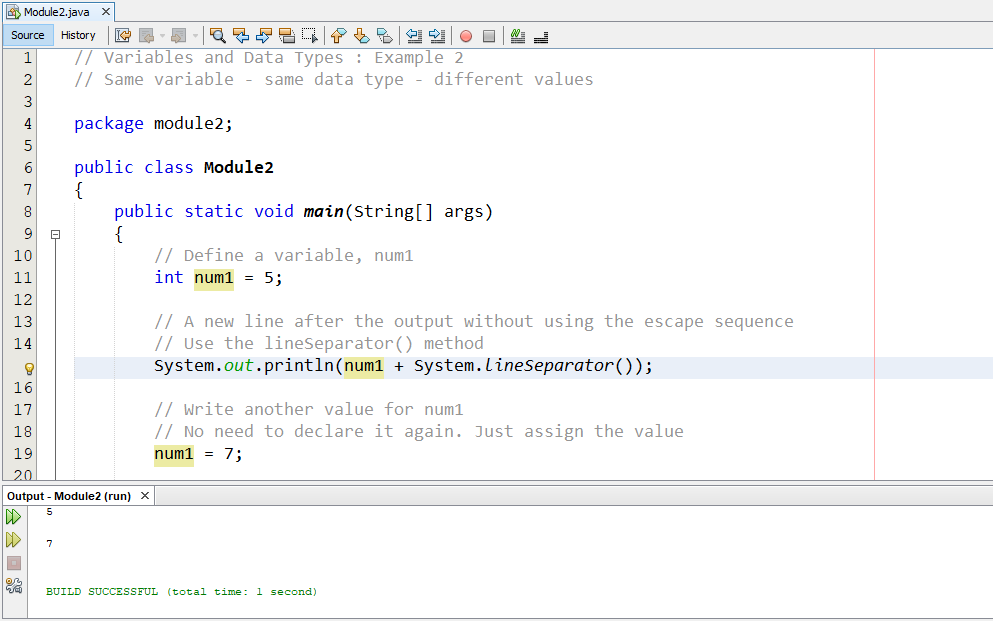Click the BUILD SUCCESSFUL message

click(181, 592)
